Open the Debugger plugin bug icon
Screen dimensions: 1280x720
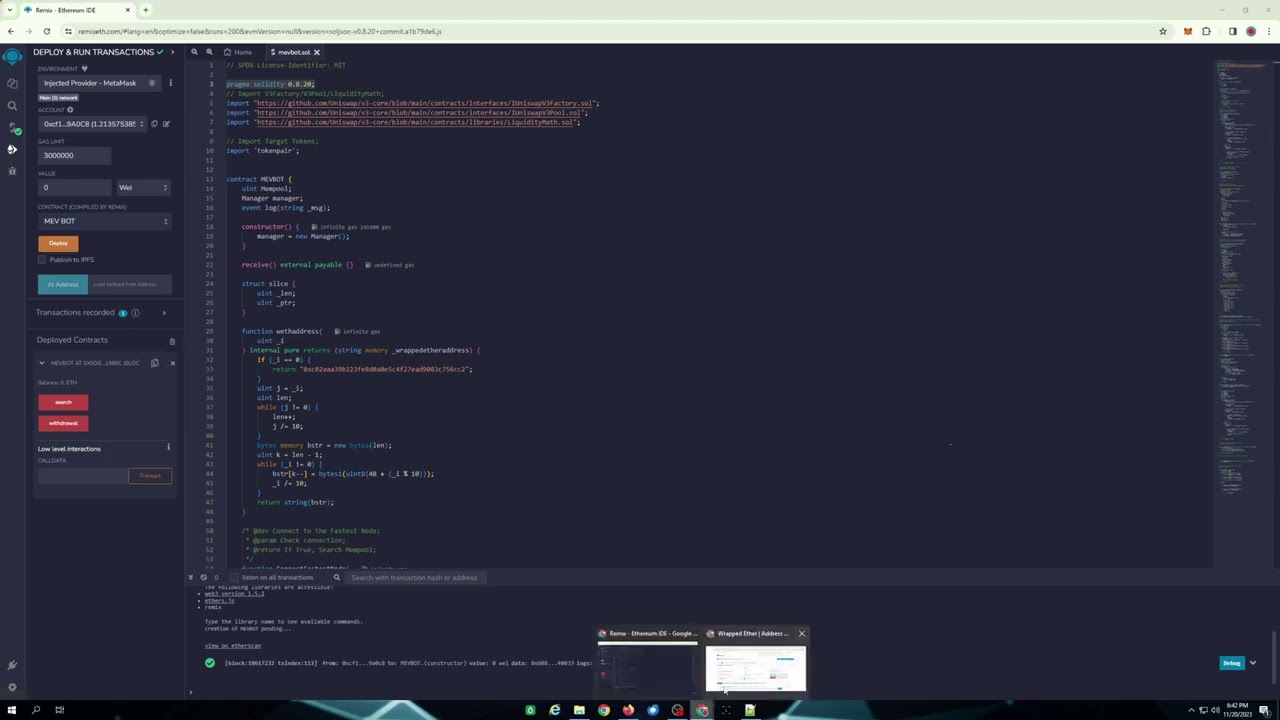pos(12,171)
